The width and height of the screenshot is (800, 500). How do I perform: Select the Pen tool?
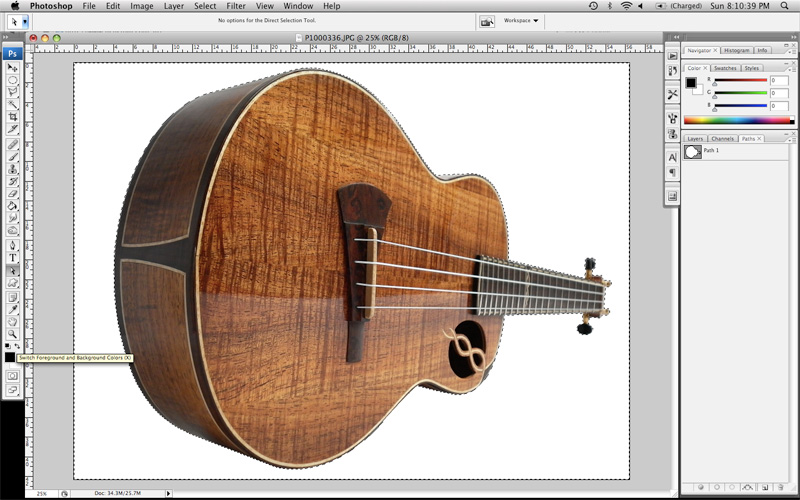tap(12, 245)
